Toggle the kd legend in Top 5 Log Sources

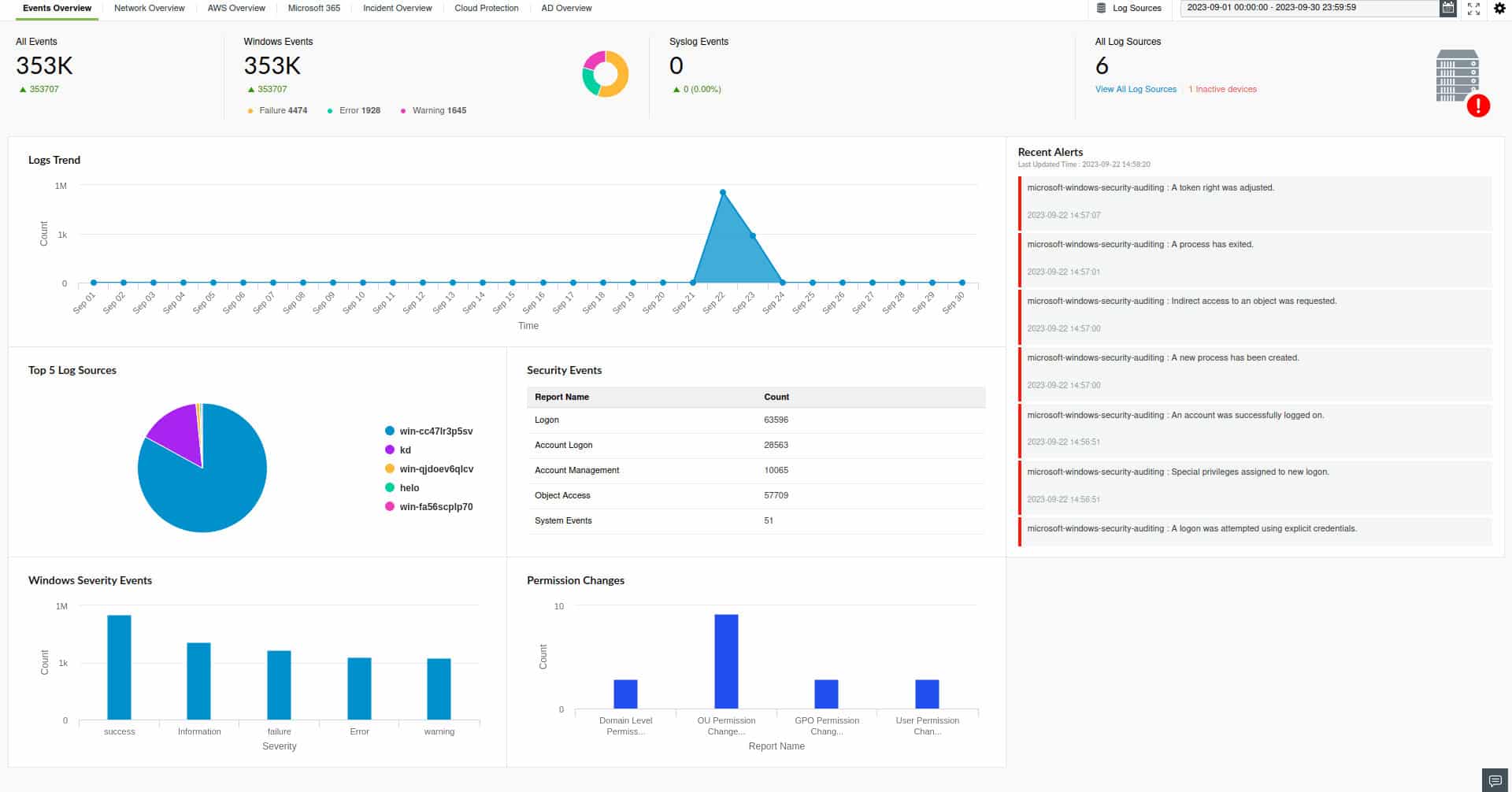coord(405,450)
